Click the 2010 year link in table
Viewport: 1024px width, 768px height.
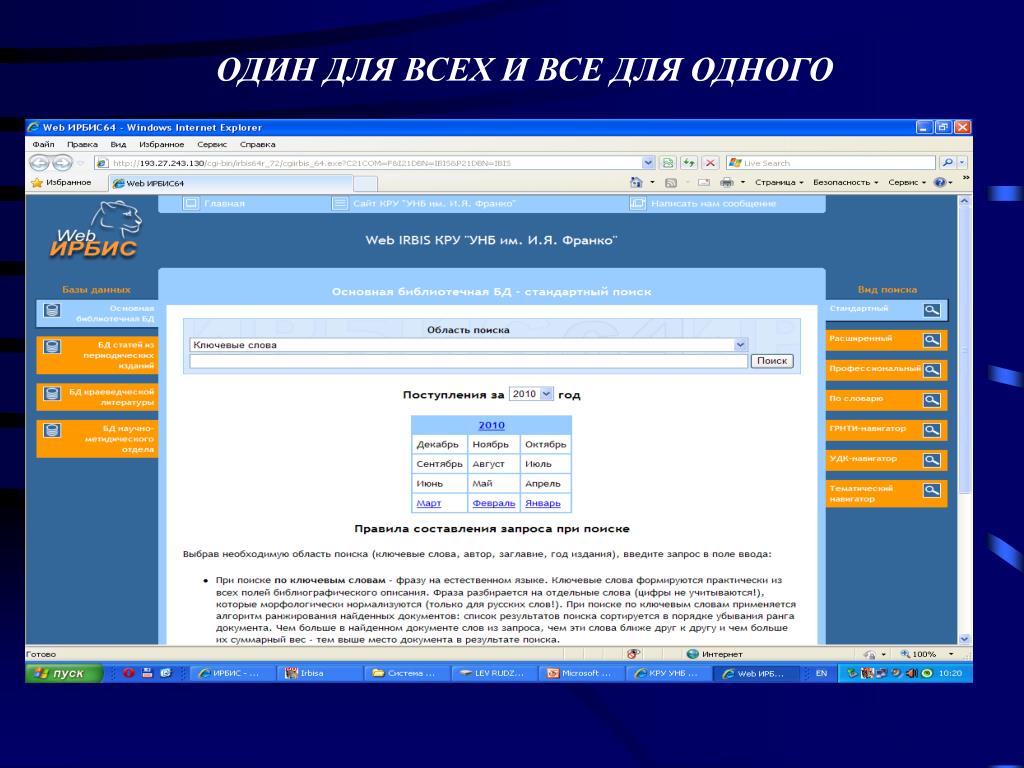[491, 425]
